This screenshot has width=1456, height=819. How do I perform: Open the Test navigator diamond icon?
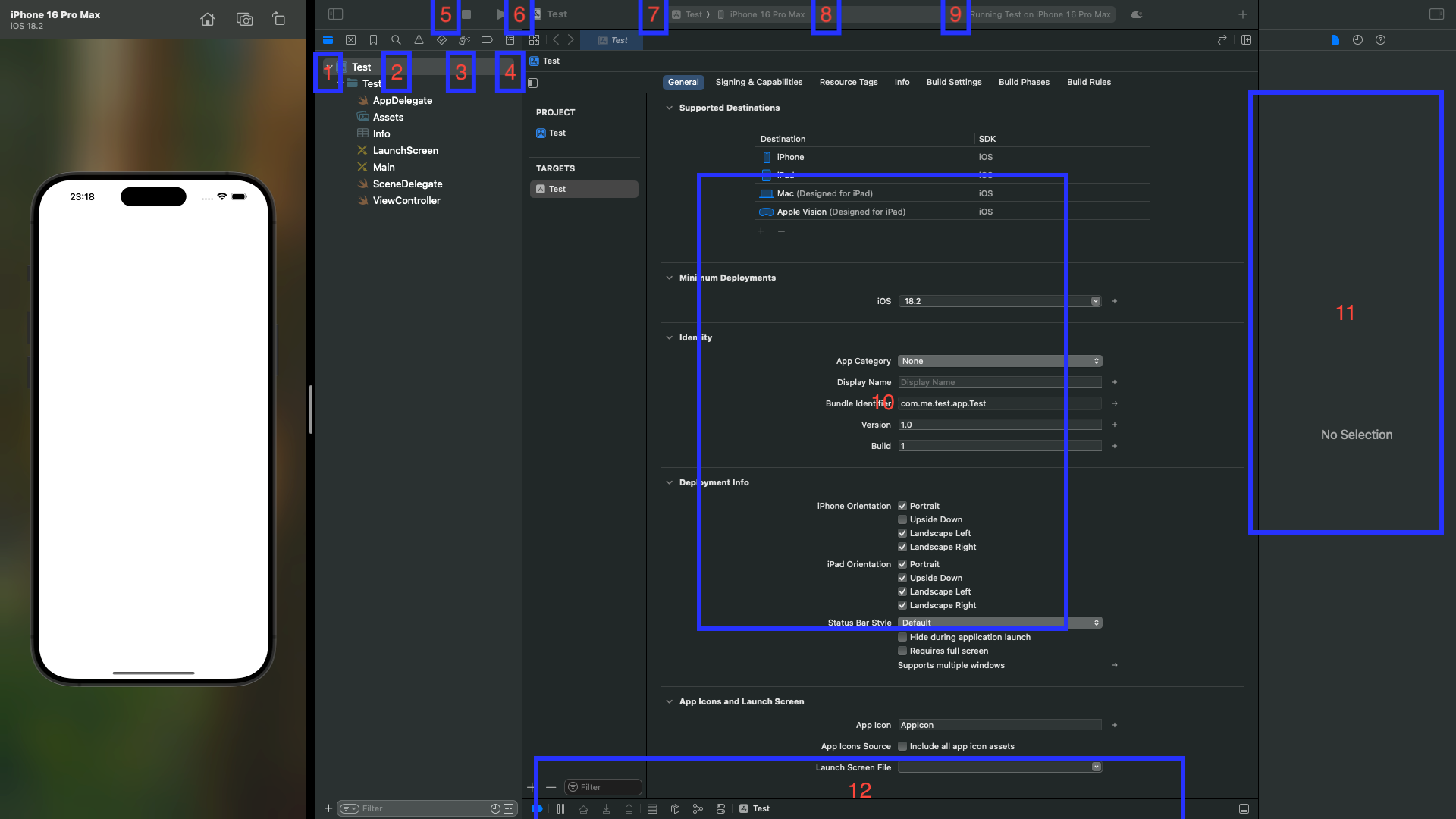(x=441, y=39)
